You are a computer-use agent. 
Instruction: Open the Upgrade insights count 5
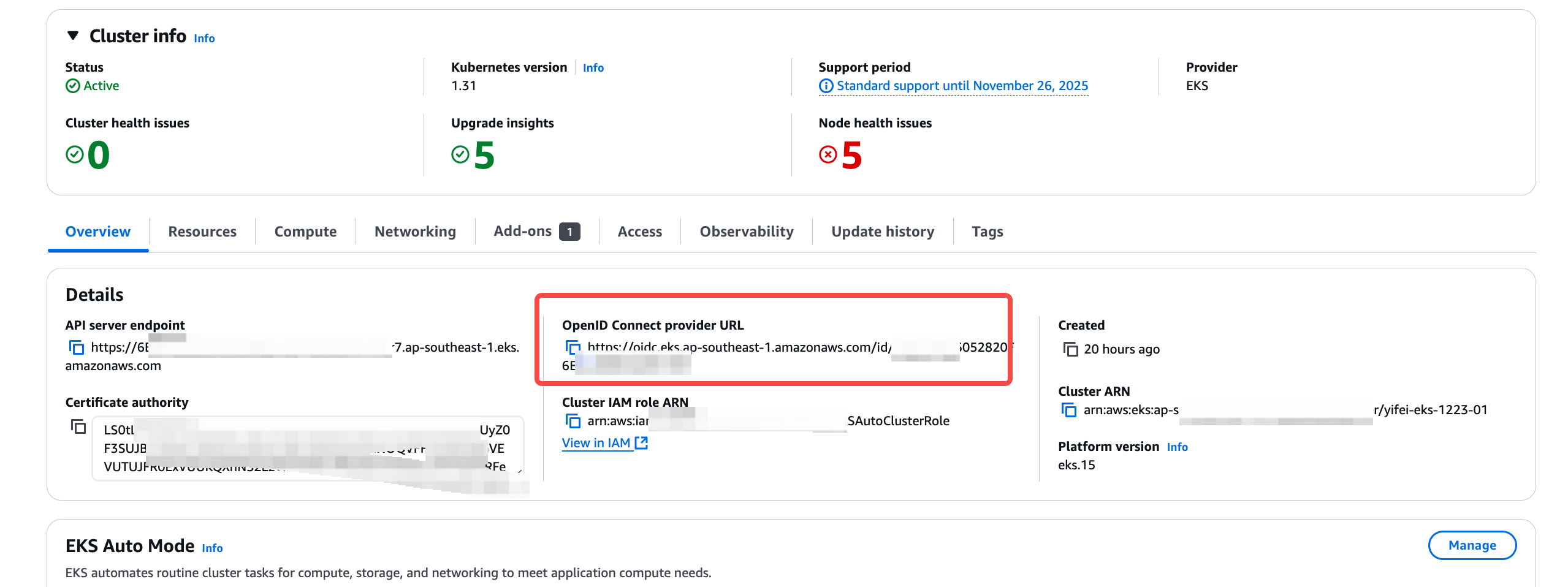(484, 155)
